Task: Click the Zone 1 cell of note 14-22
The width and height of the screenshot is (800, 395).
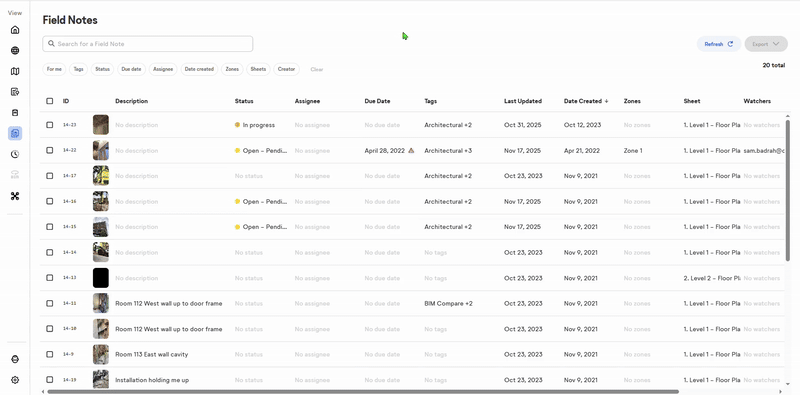Action: [633, 151]
